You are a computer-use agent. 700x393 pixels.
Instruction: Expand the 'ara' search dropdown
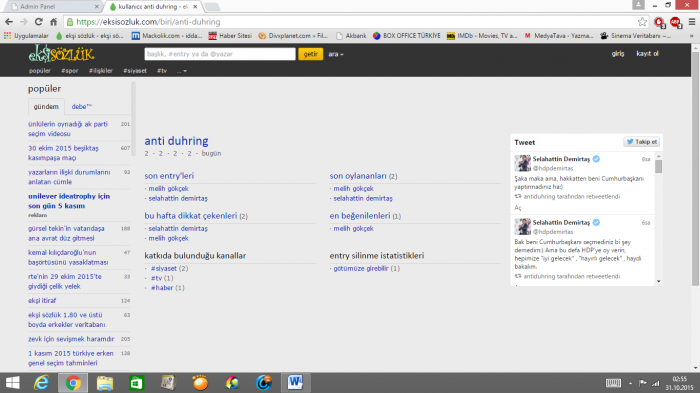(x=336, y=54)
